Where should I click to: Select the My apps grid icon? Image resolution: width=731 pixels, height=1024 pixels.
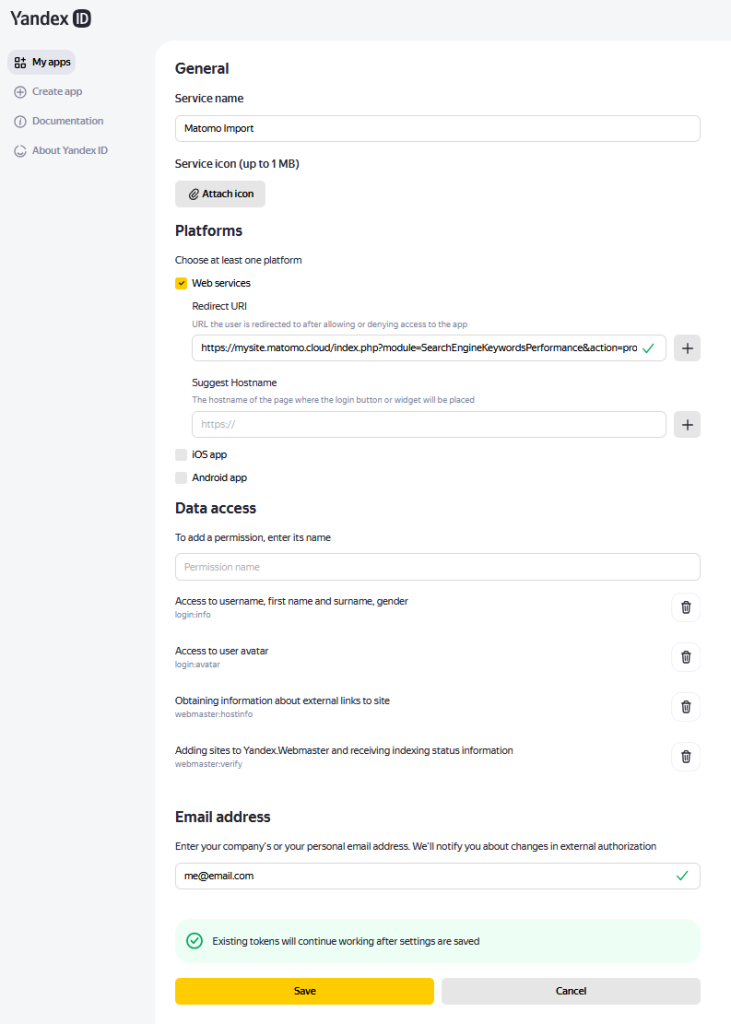pos(21,61)
